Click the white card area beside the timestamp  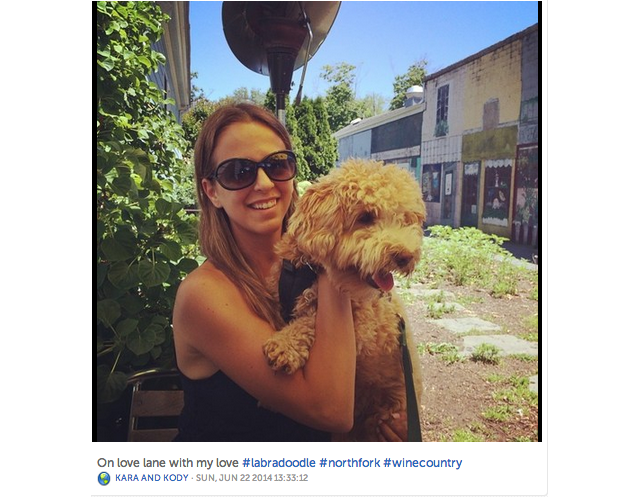point(424,478)
